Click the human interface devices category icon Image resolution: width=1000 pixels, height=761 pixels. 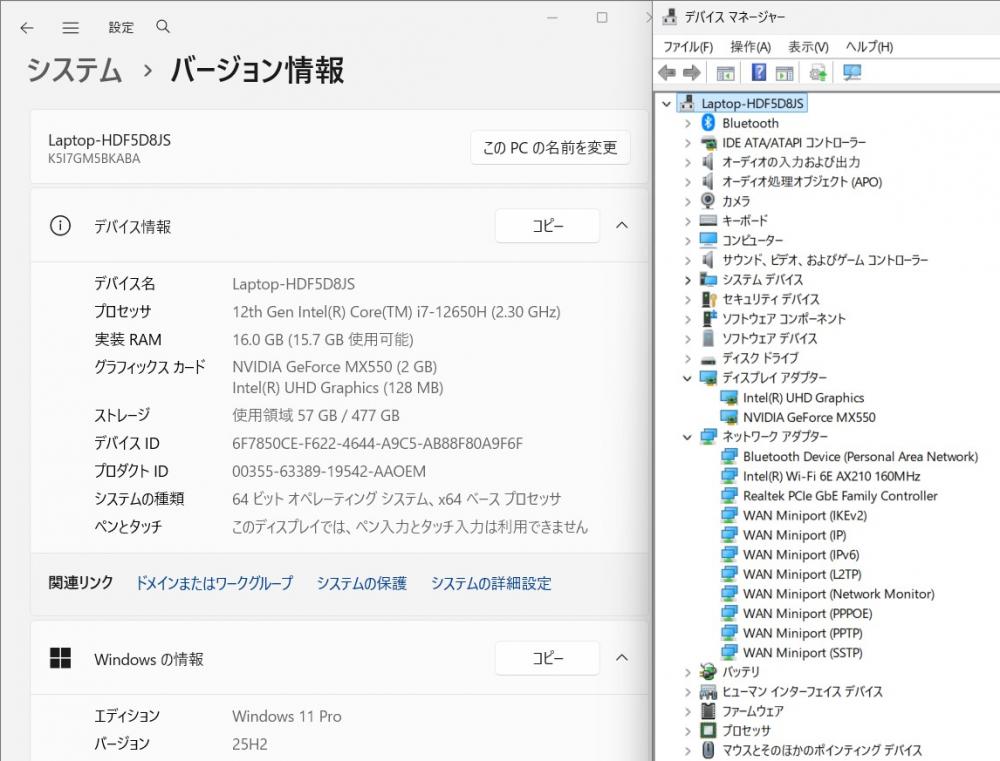[x=708, y=691]
